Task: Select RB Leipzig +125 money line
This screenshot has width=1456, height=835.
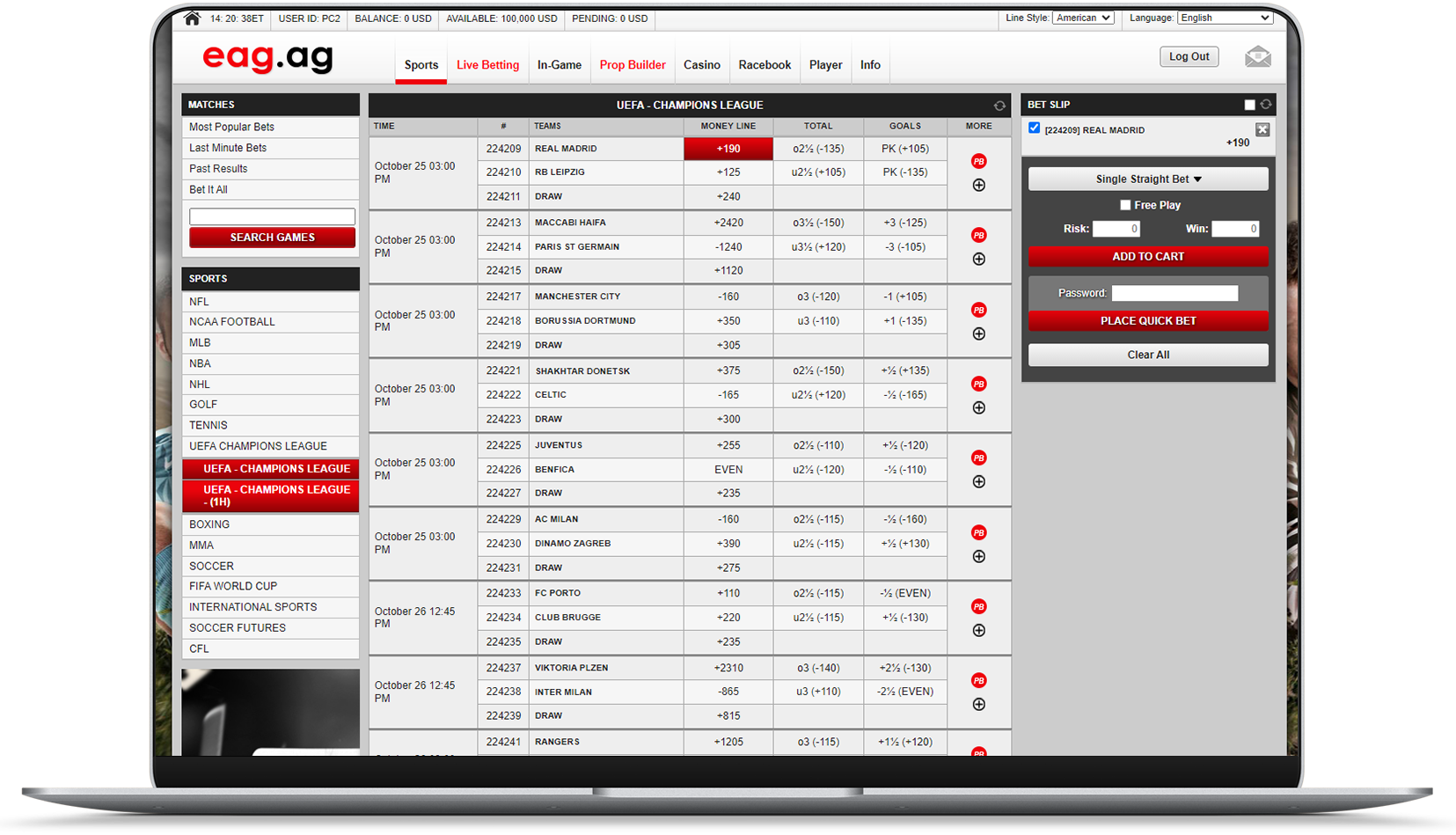Action: tap(728, 172)
